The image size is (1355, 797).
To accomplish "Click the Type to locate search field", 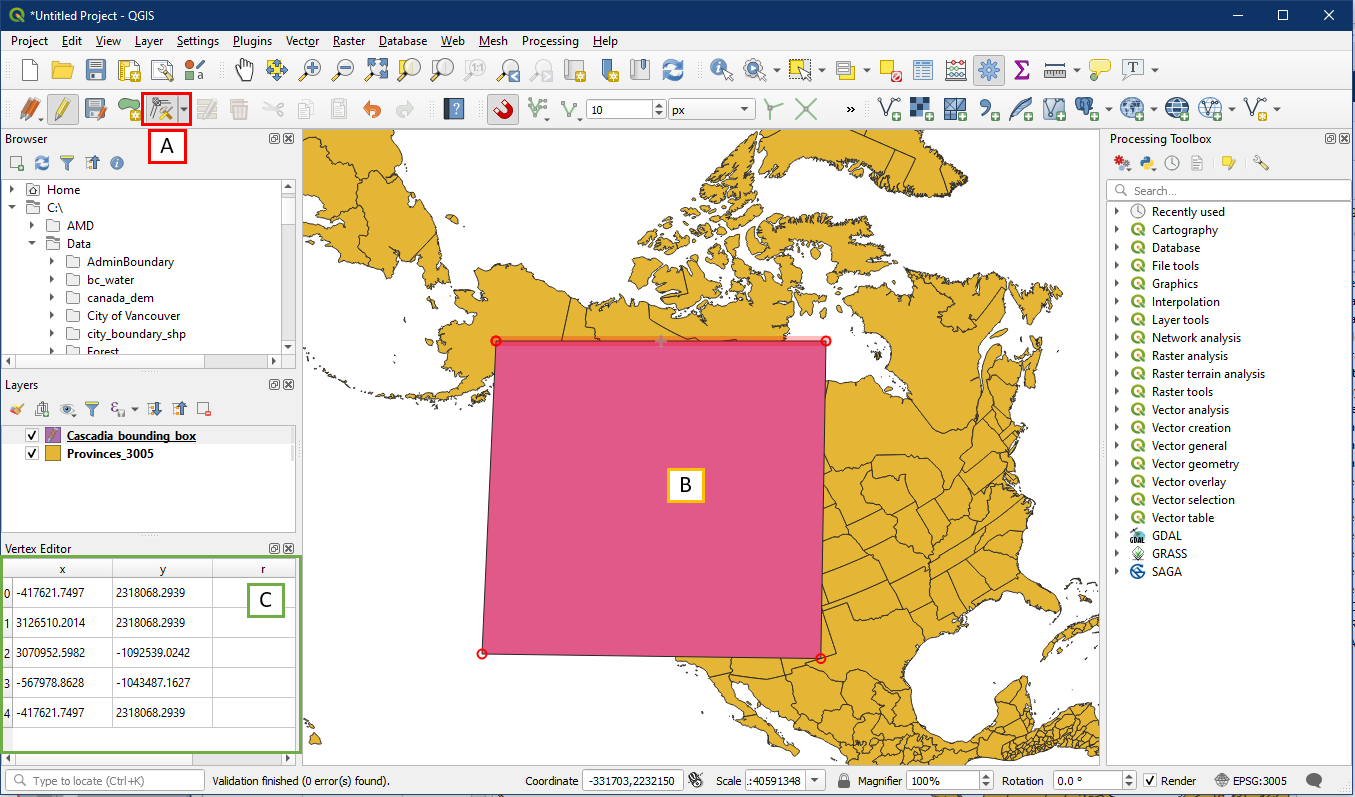I will tap(105, 781).
